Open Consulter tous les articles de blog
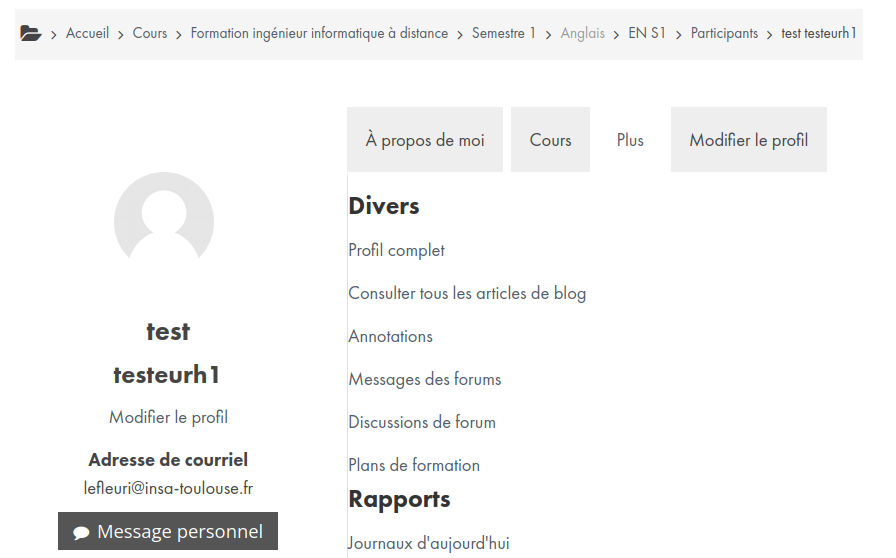The width and height of the screenshot is (896, 558). point(467,293)
